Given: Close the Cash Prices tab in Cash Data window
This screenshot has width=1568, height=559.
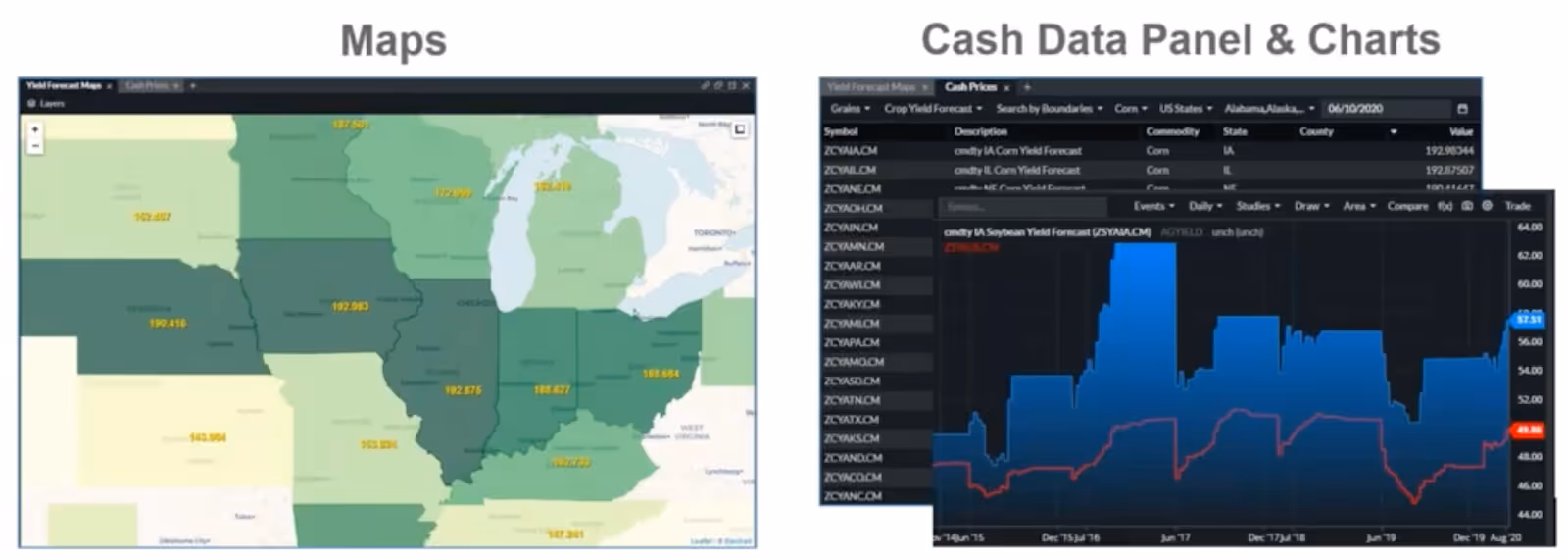Looking at the screenshot, I should (1006, 87).
